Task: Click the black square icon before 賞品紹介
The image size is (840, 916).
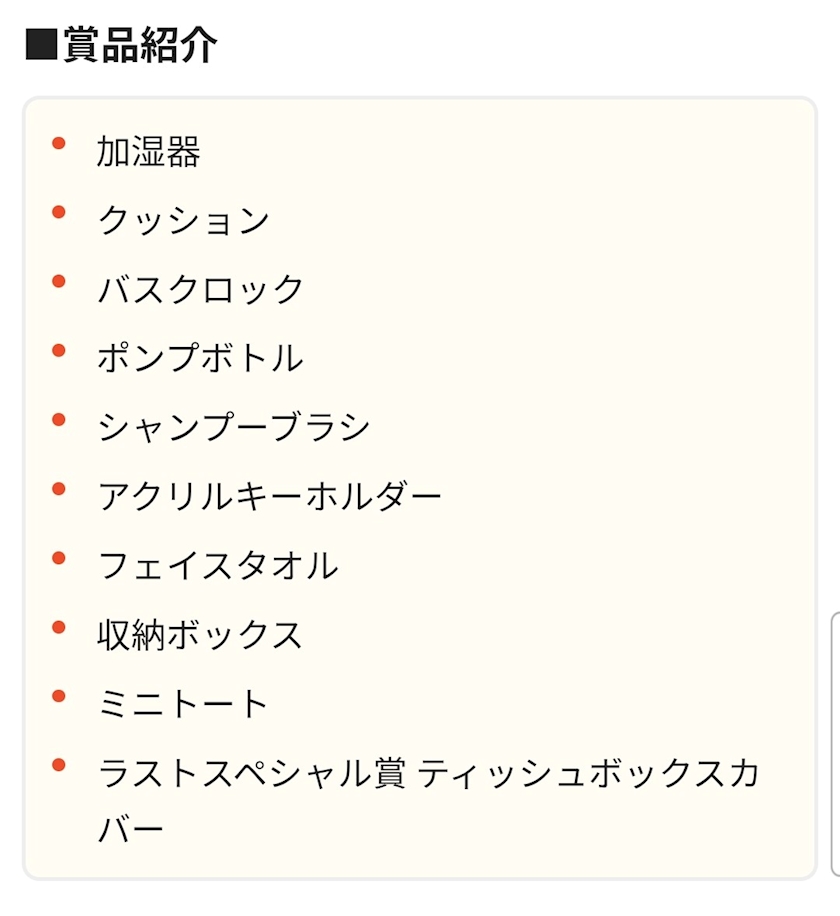Action: click(x=41, y=45)
